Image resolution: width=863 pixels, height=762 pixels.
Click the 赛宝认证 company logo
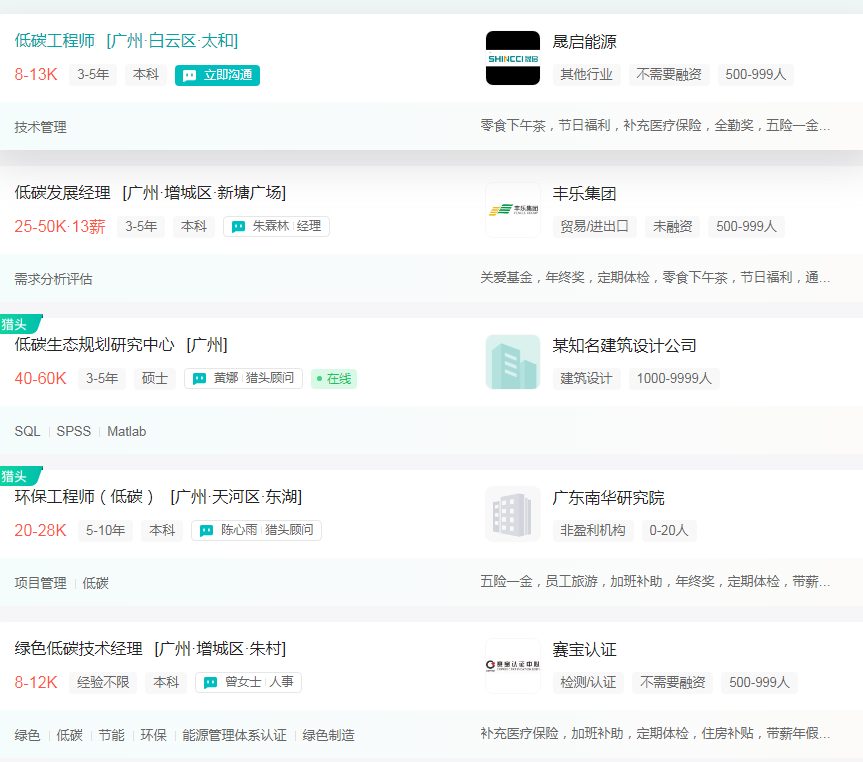click(512, 666)
